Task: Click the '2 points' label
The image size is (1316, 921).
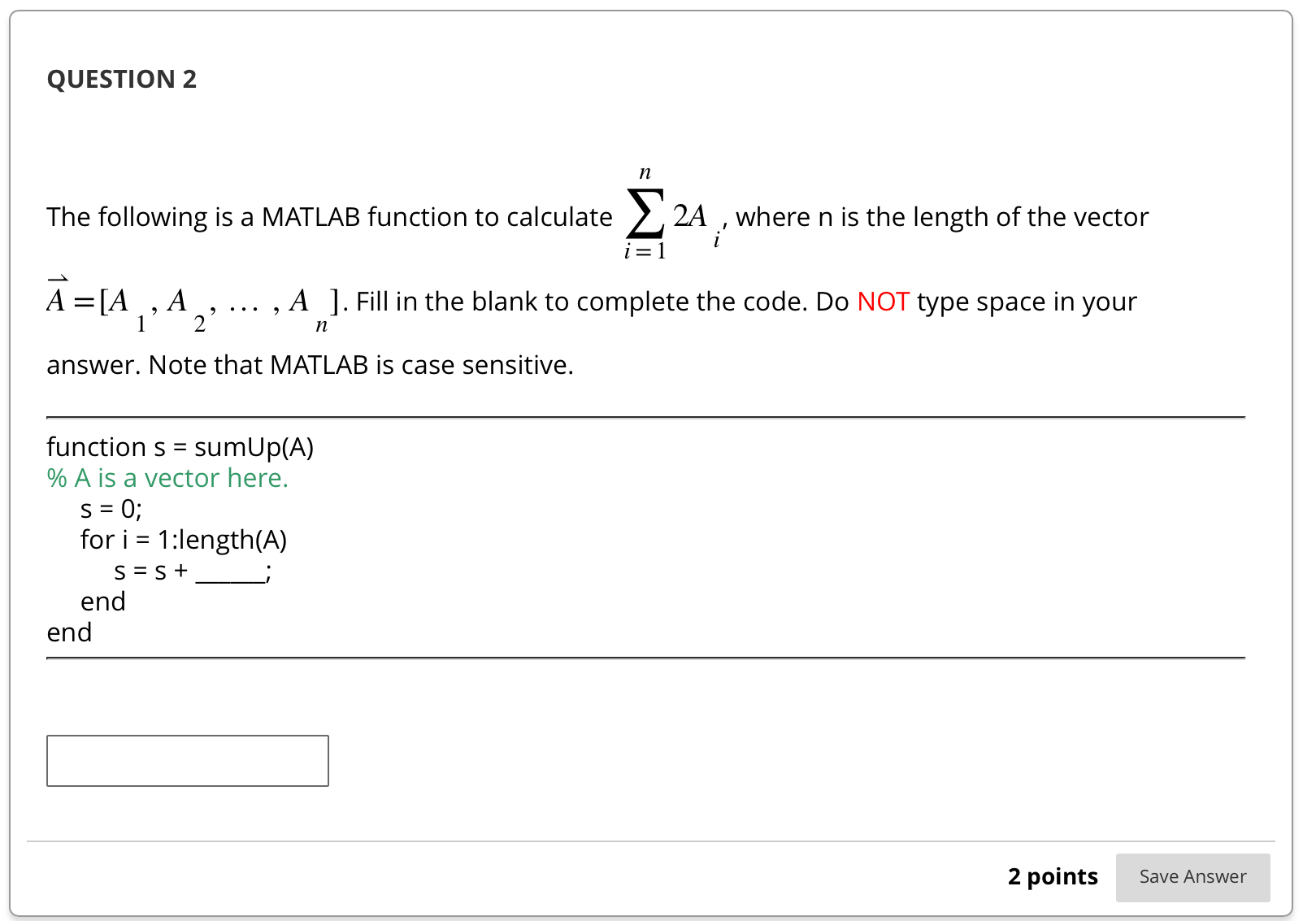Action: coord(1052,877)
